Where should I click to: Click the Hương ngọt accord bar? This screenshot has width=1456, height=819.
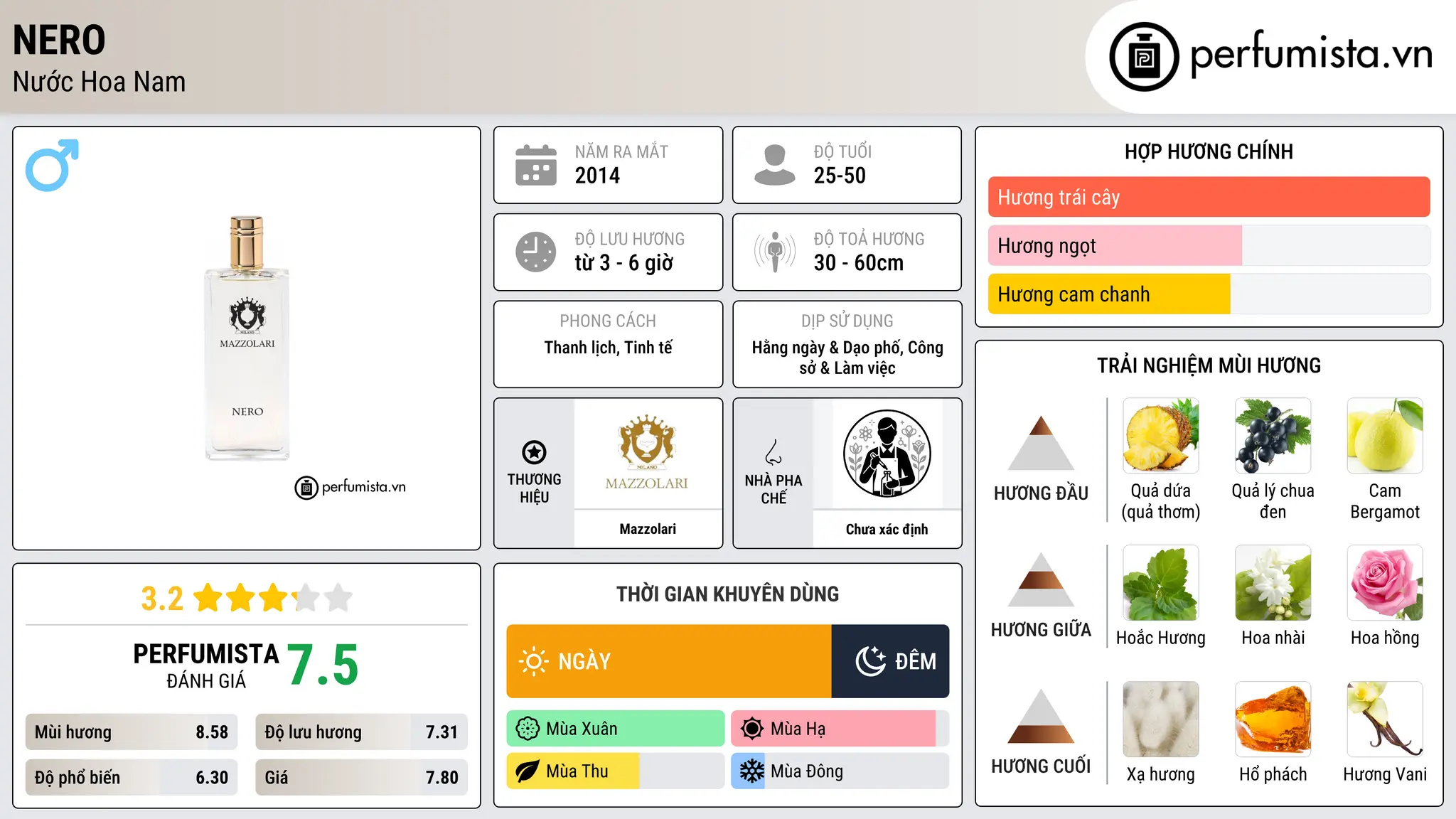pos(1209,245)
